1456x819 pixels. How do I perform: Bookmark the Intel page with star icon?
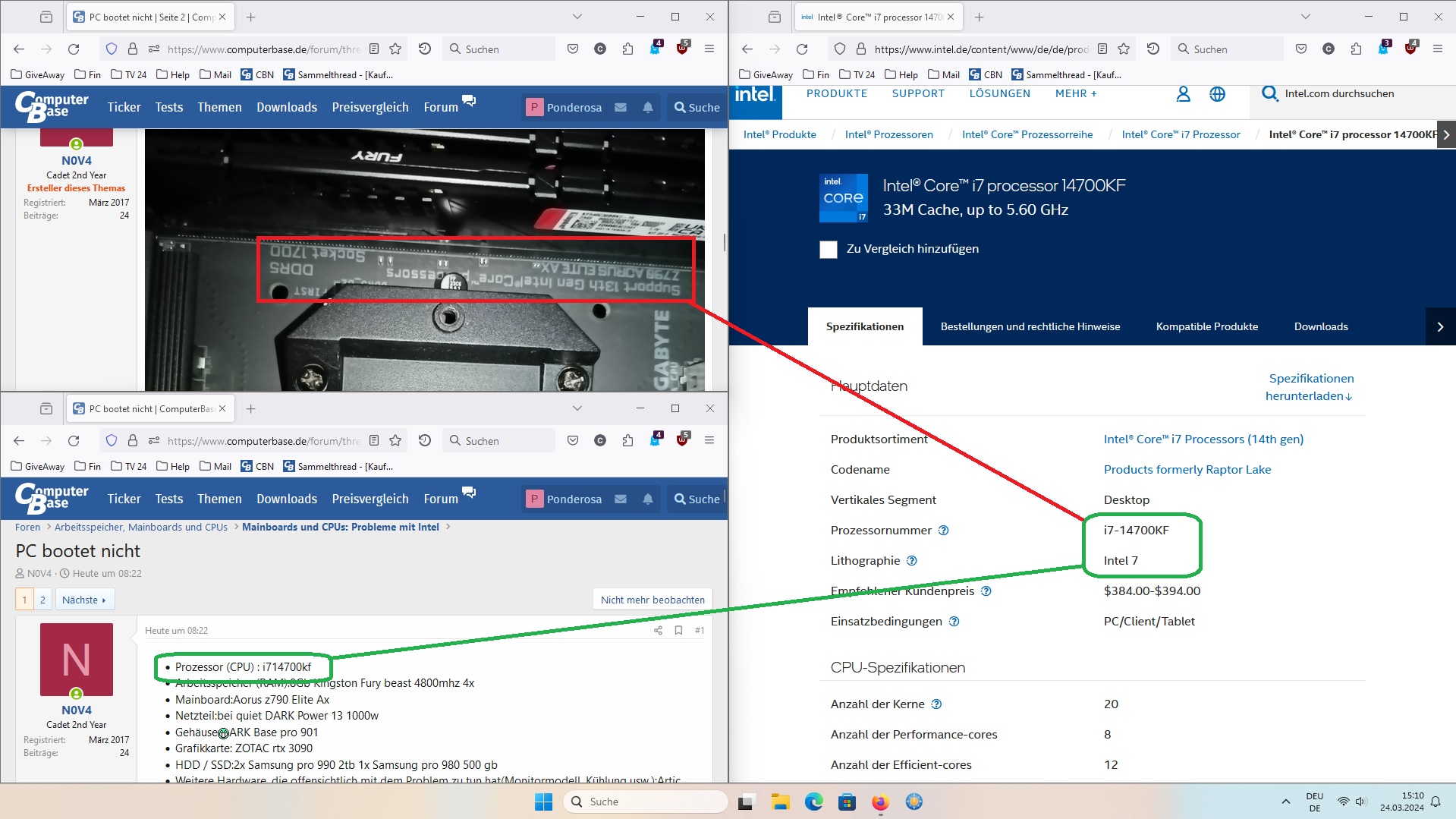(x=1124, y=49)
